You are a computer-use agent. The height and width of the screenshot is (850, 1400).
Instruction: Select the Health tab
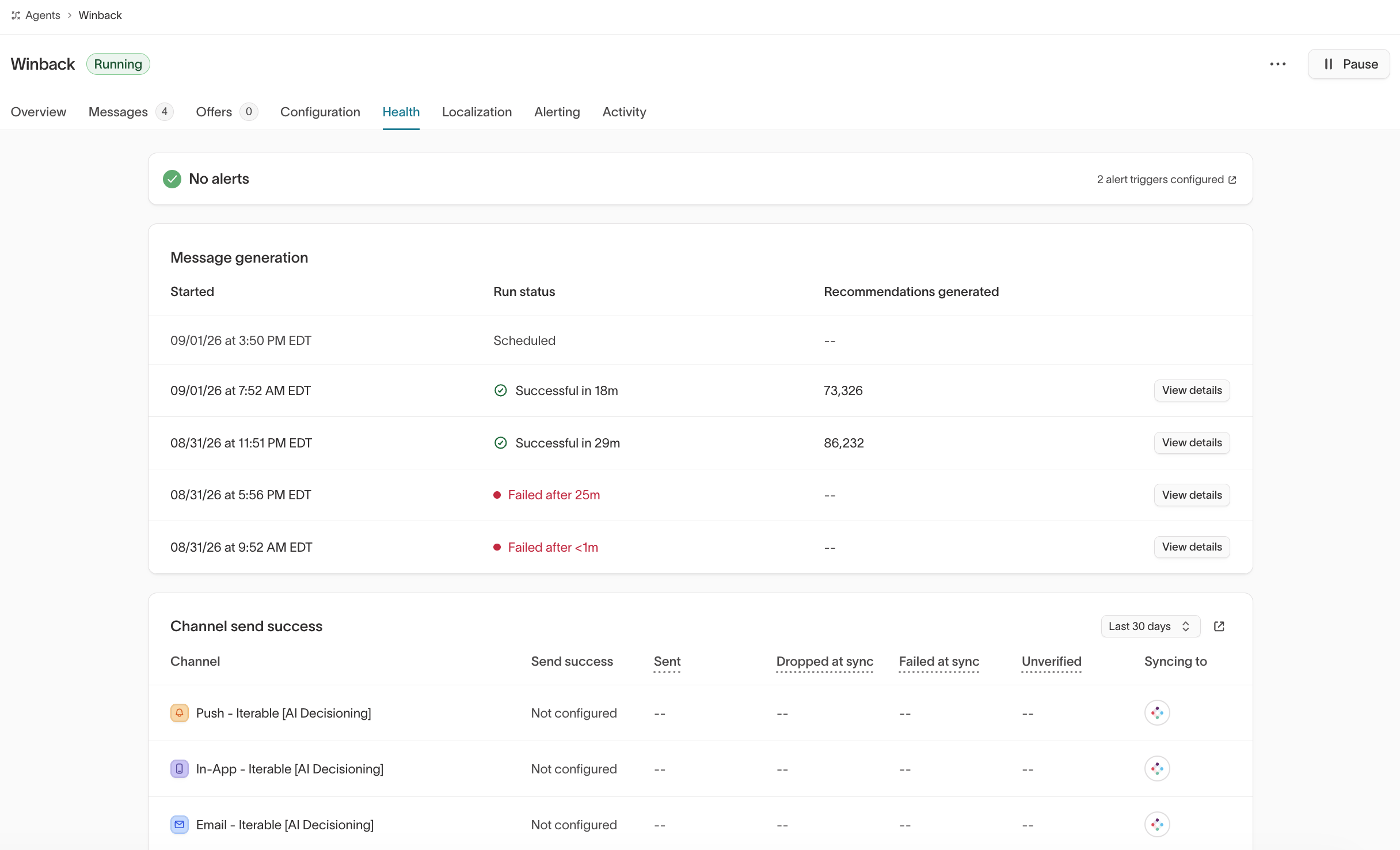tap(401, 112)
